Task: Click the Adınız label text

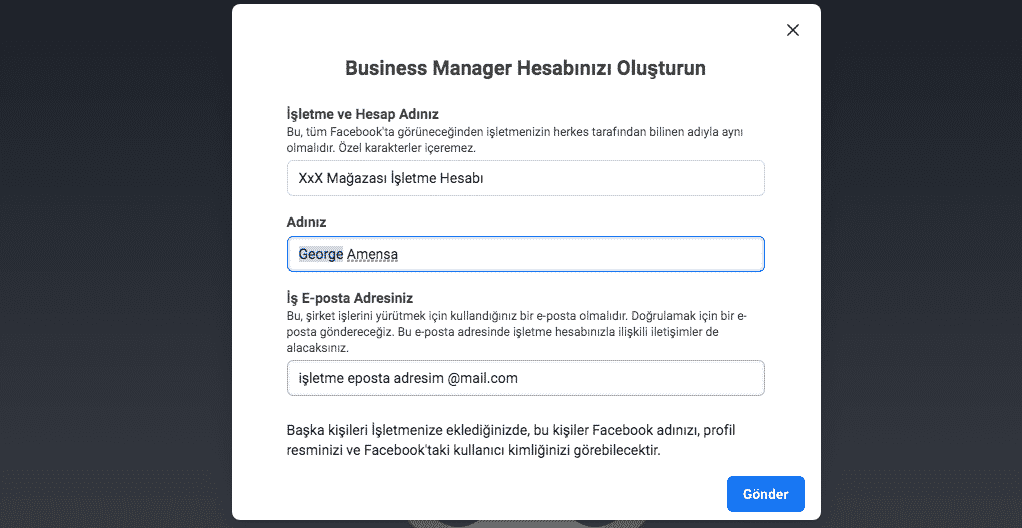Action: (306, 222)
